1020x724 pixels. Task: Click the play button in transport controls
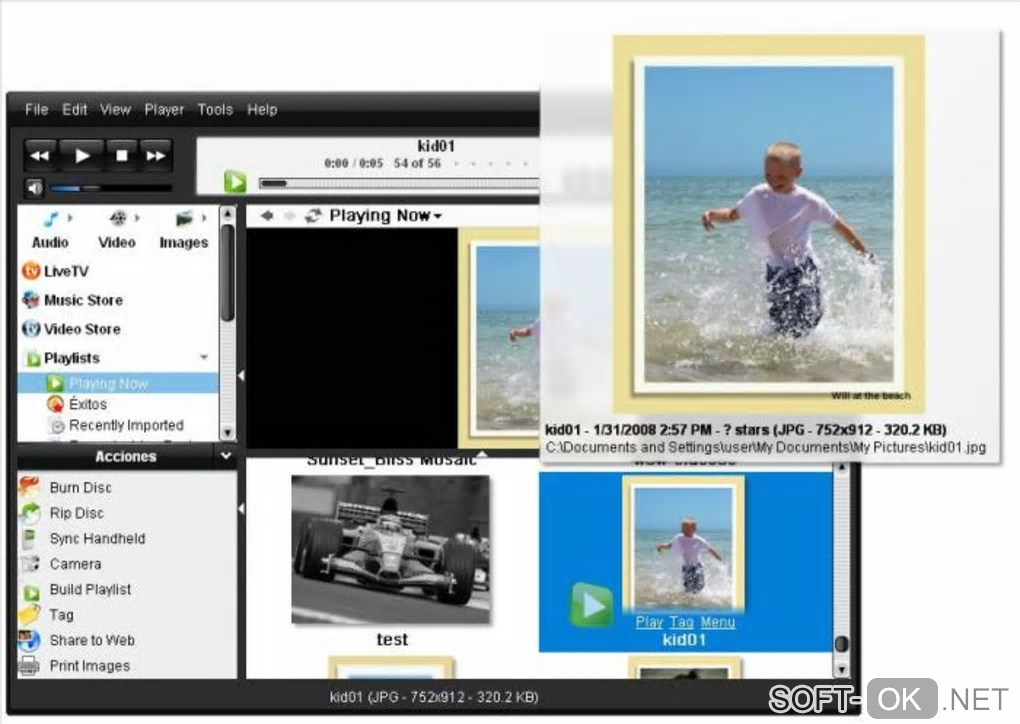(81, 155)
